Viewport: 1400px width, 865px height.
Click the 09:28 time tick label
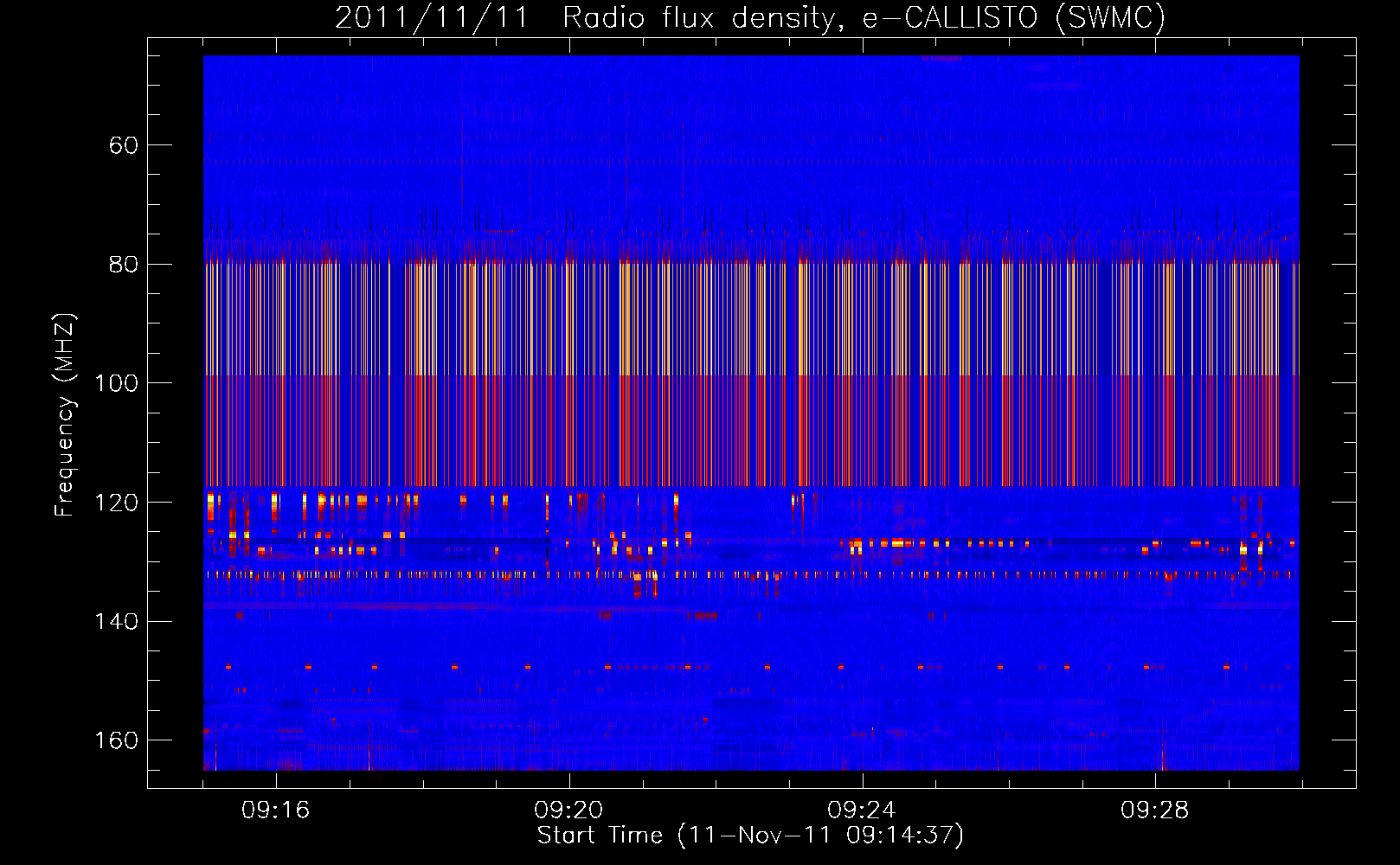(1155, 811)
